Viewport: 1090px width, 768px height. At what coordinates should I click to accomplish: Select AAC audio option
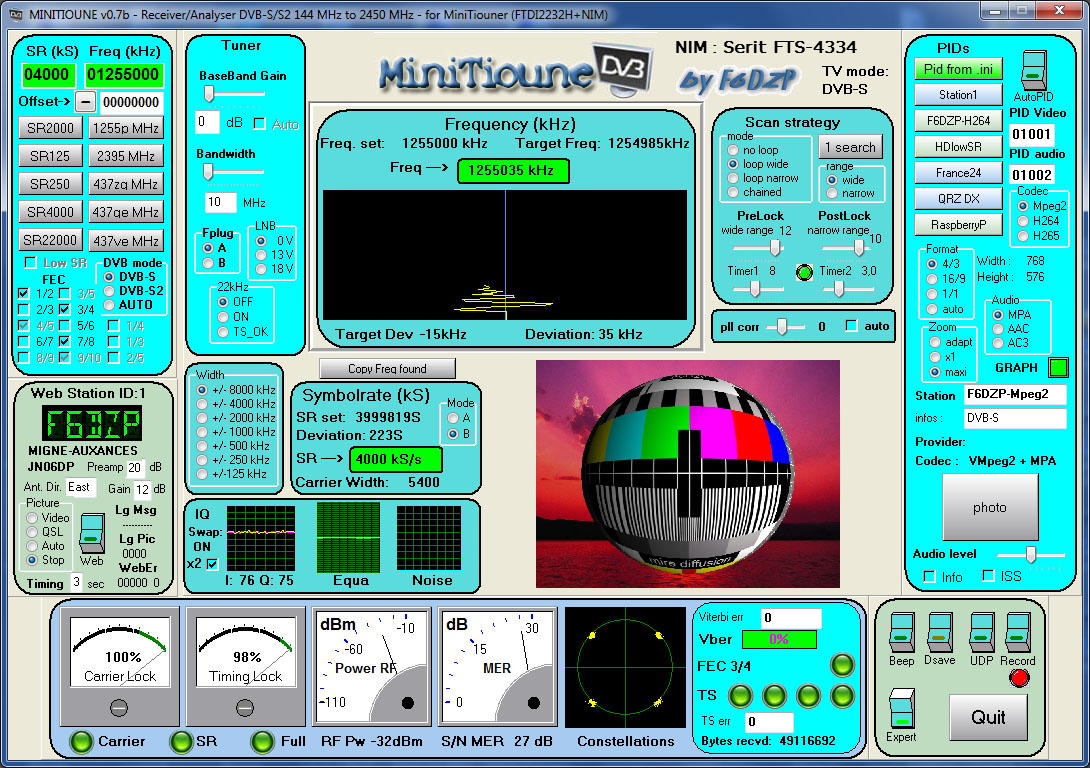pos(998,329)
